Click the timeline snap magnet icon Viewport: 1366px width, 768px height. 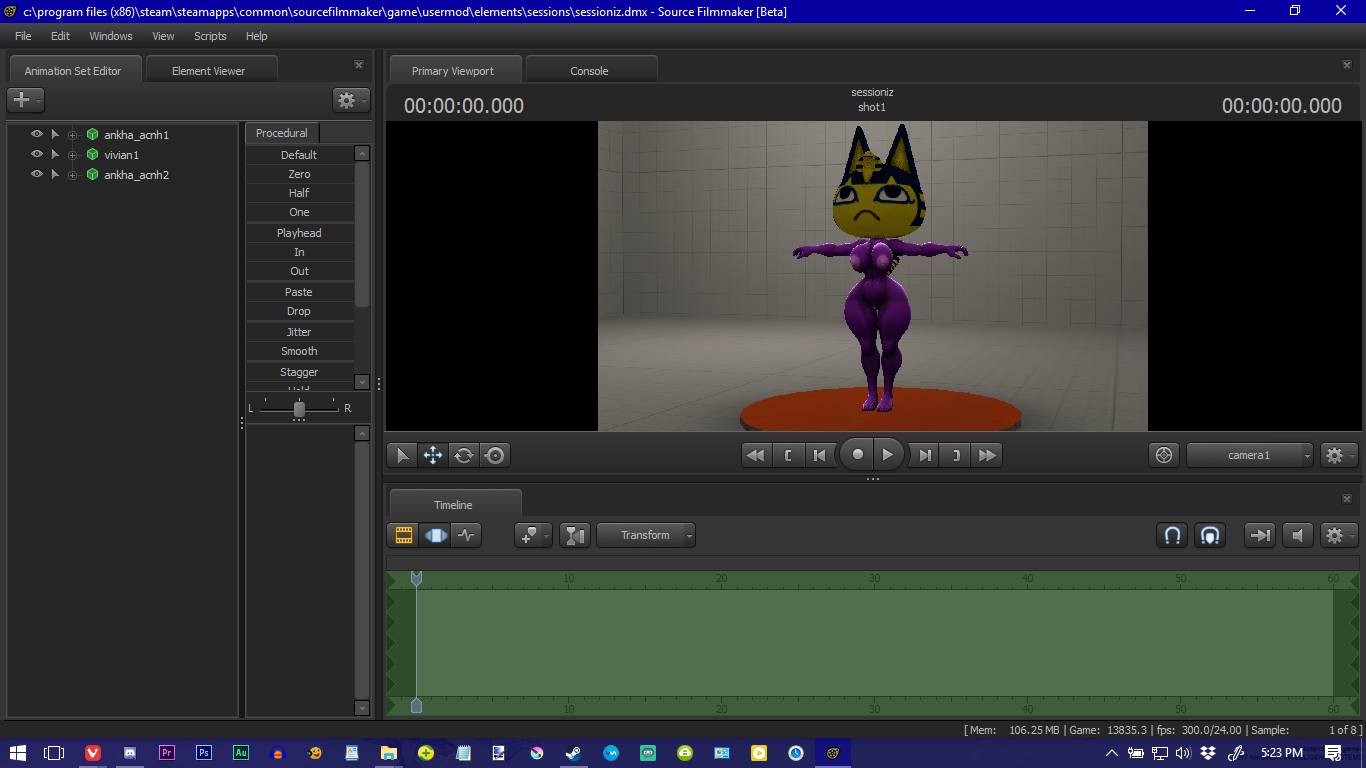pyautogui.click(x=1172, y=535)
